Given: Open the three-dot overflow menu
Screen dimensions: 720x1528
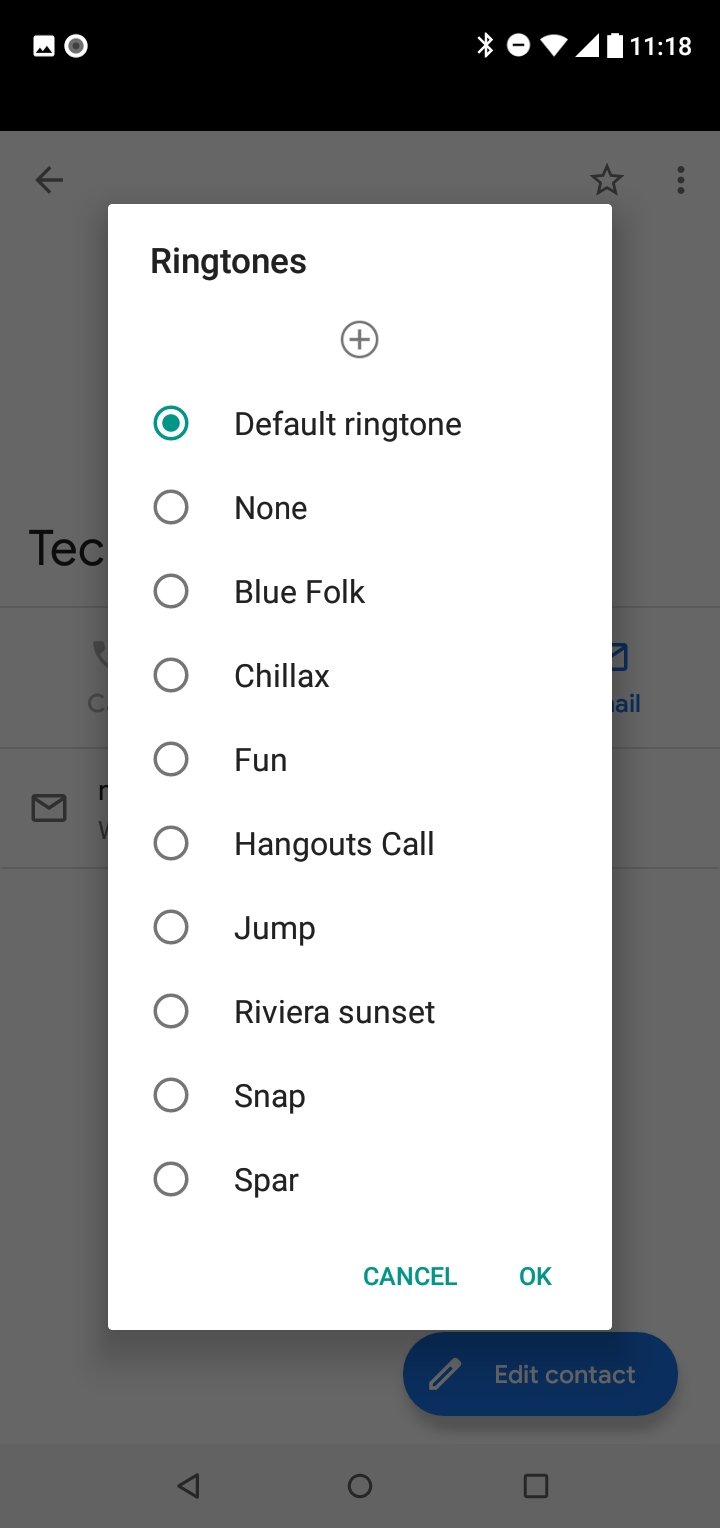Looking at the screenshot, I should point(681,180).
